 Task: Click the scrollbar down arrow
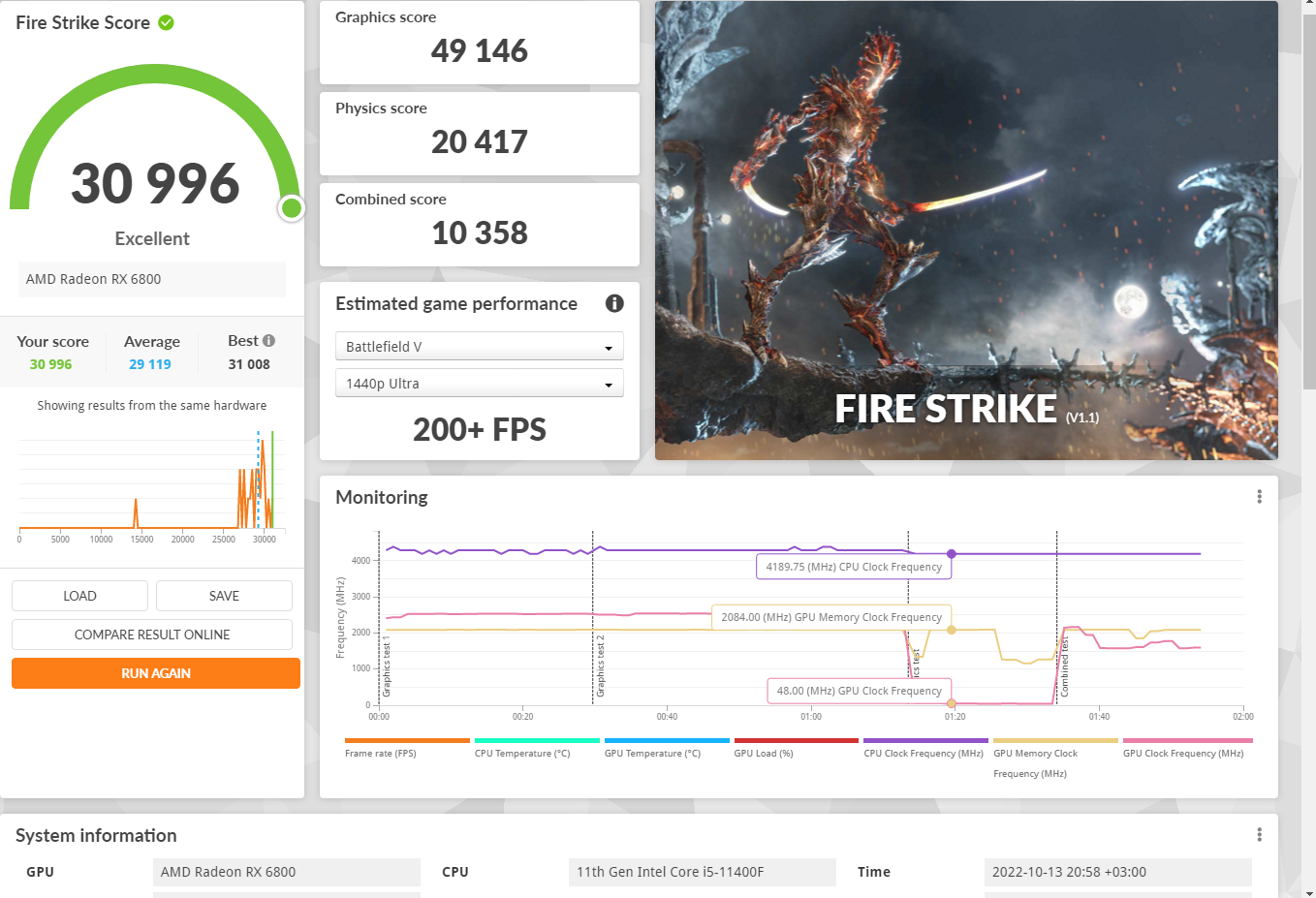(x=1308, y=891)
